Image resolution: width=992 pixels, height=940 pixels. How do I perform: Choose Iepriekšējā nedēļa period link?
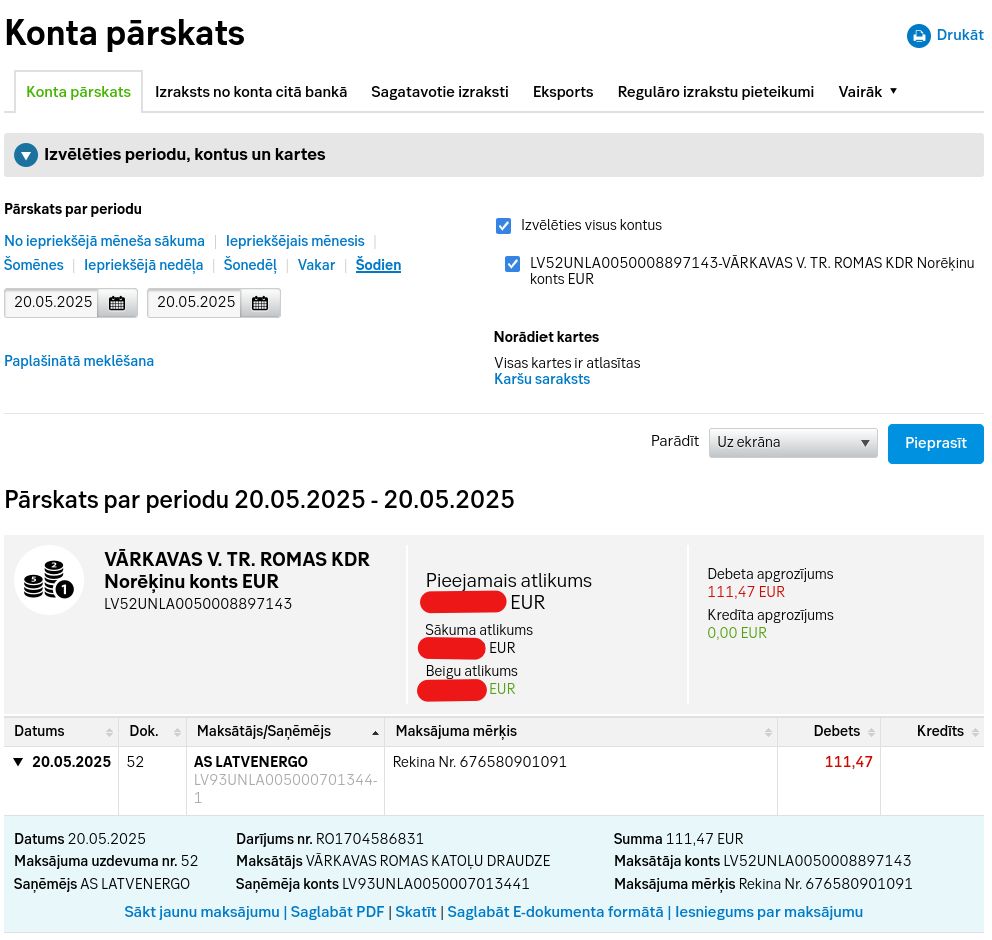[x=144, y=264]
